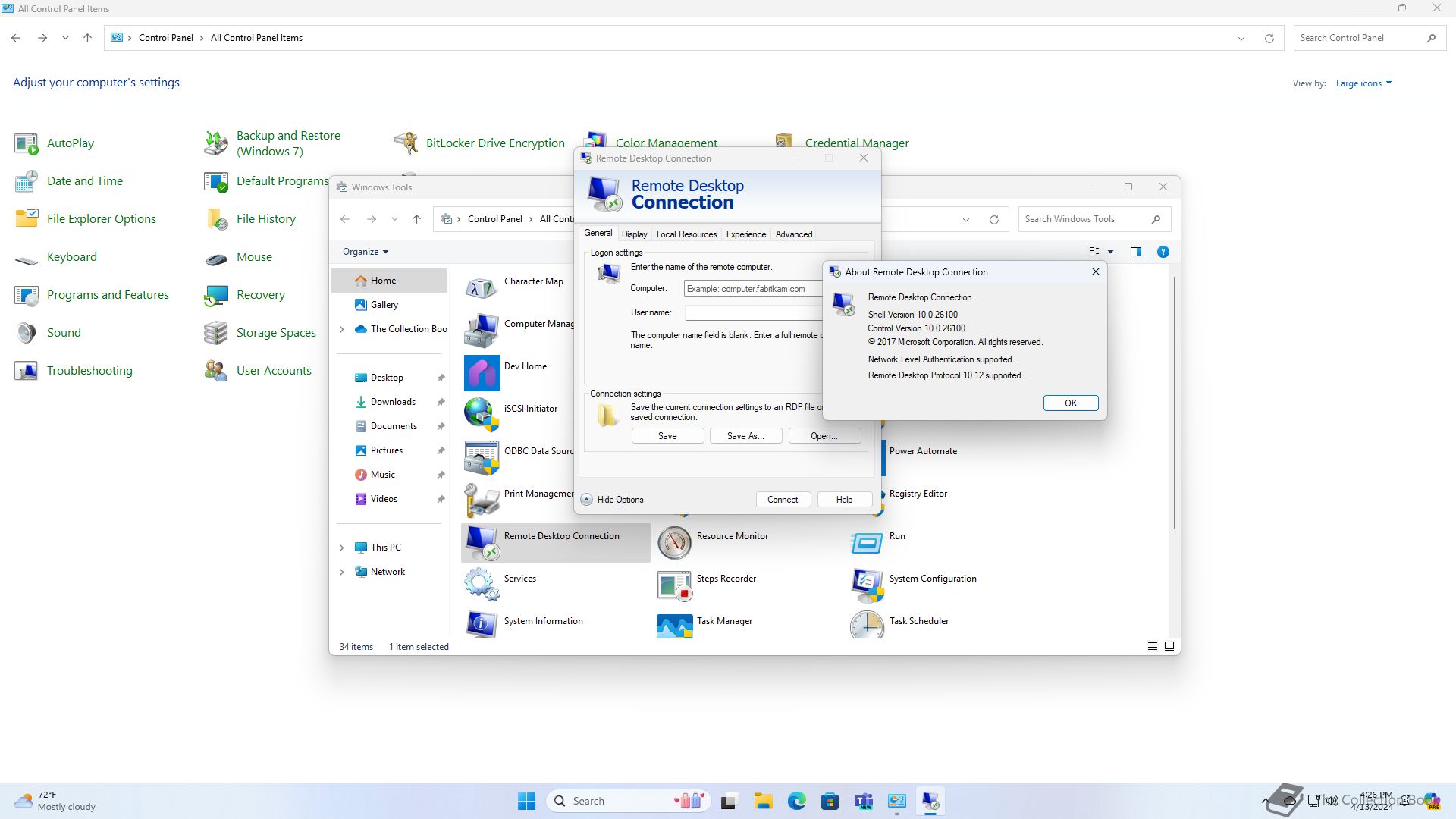
Task: Open Troubleshooting icon
Action: click(x=26, y=371)
